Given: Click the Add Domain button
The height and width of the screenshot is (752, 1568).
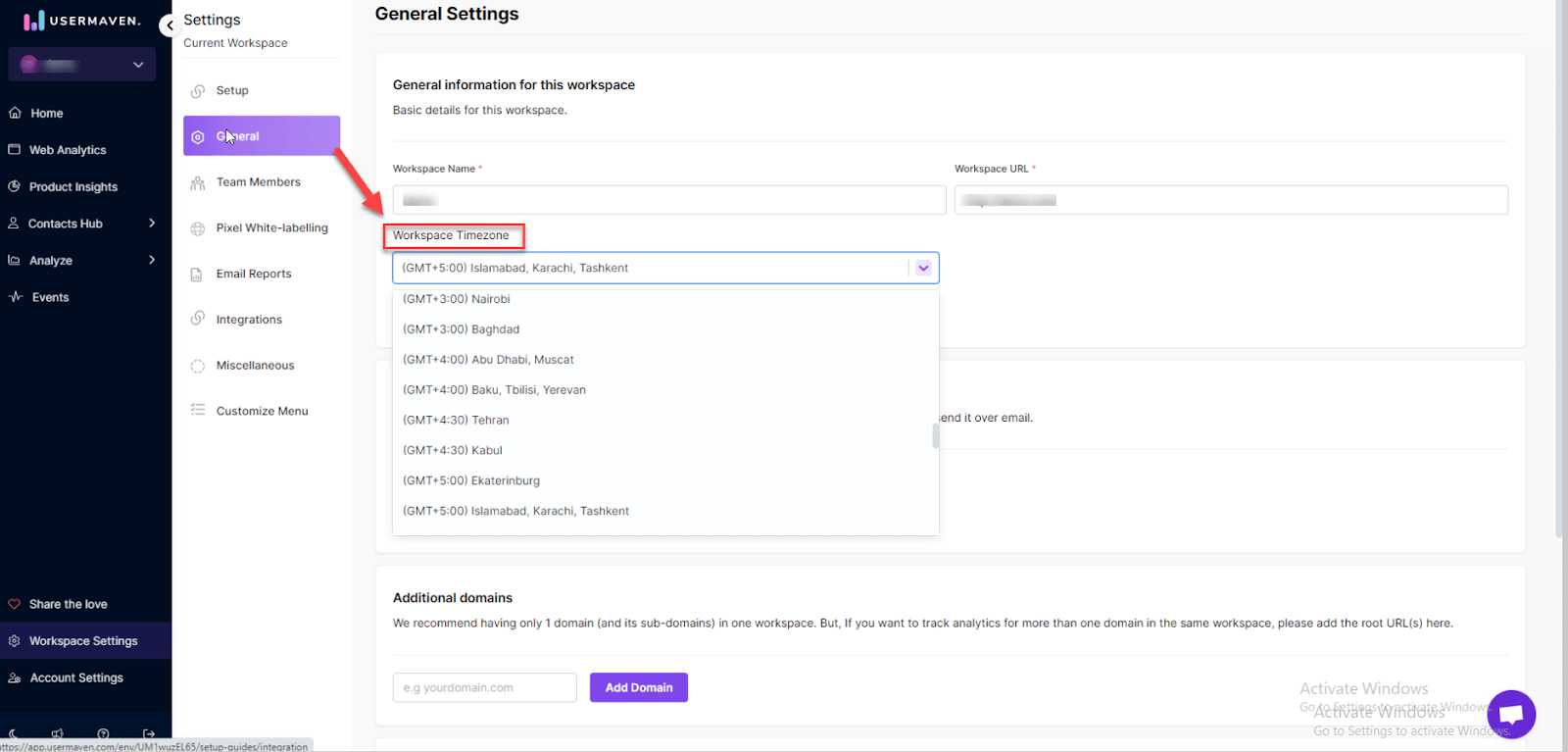Looking at the screenshot, I should [639, 687].
